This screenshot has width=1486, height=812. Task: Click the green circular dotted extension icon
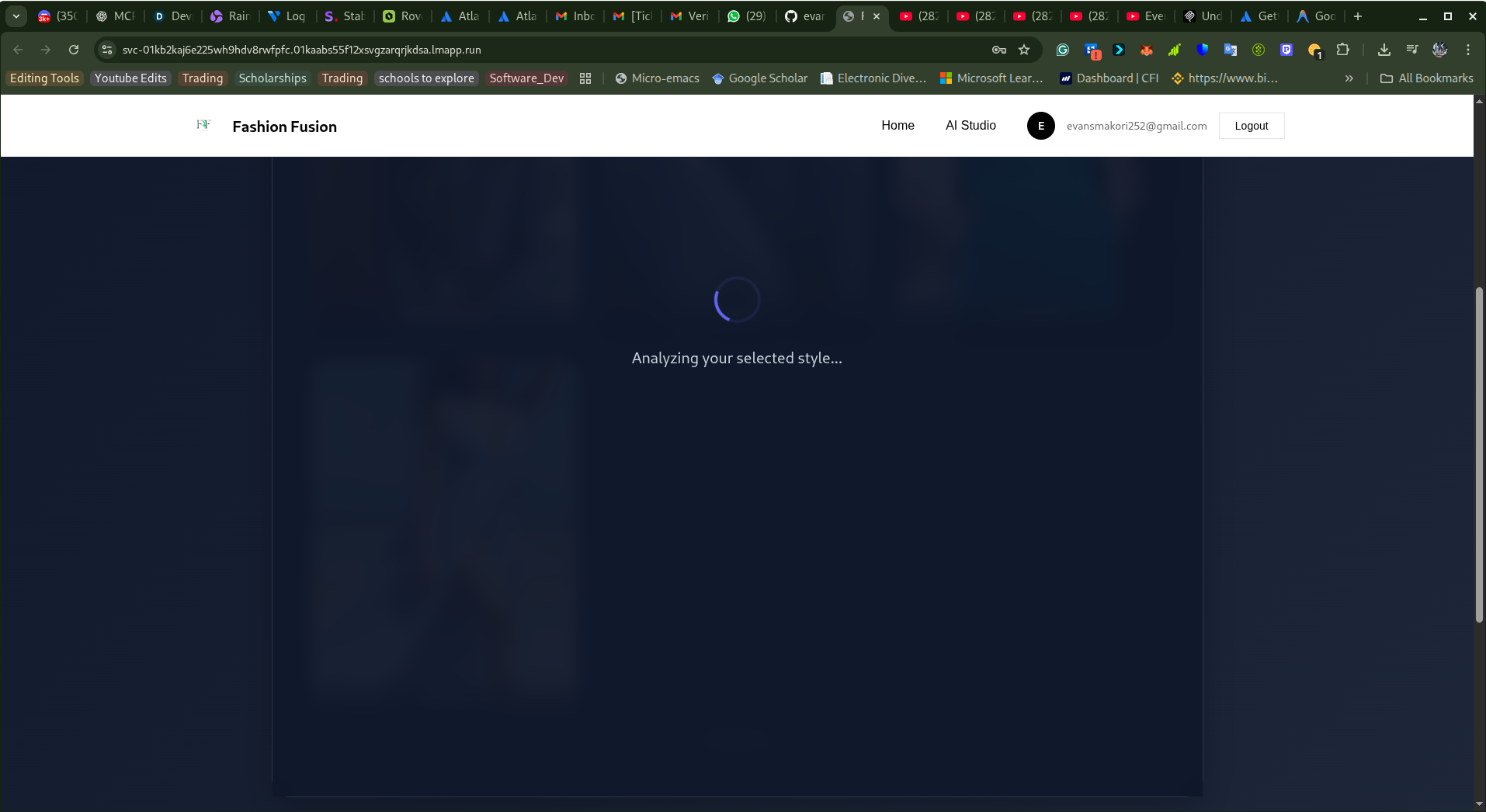[1259, 50]
